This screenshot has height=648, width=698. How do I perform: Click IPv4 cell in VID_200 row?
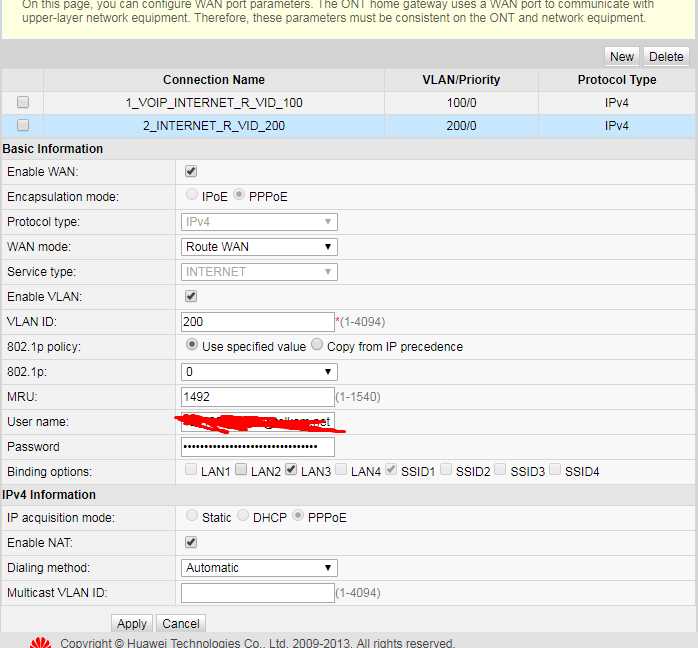pyautogui.click(x=617, y=126)
